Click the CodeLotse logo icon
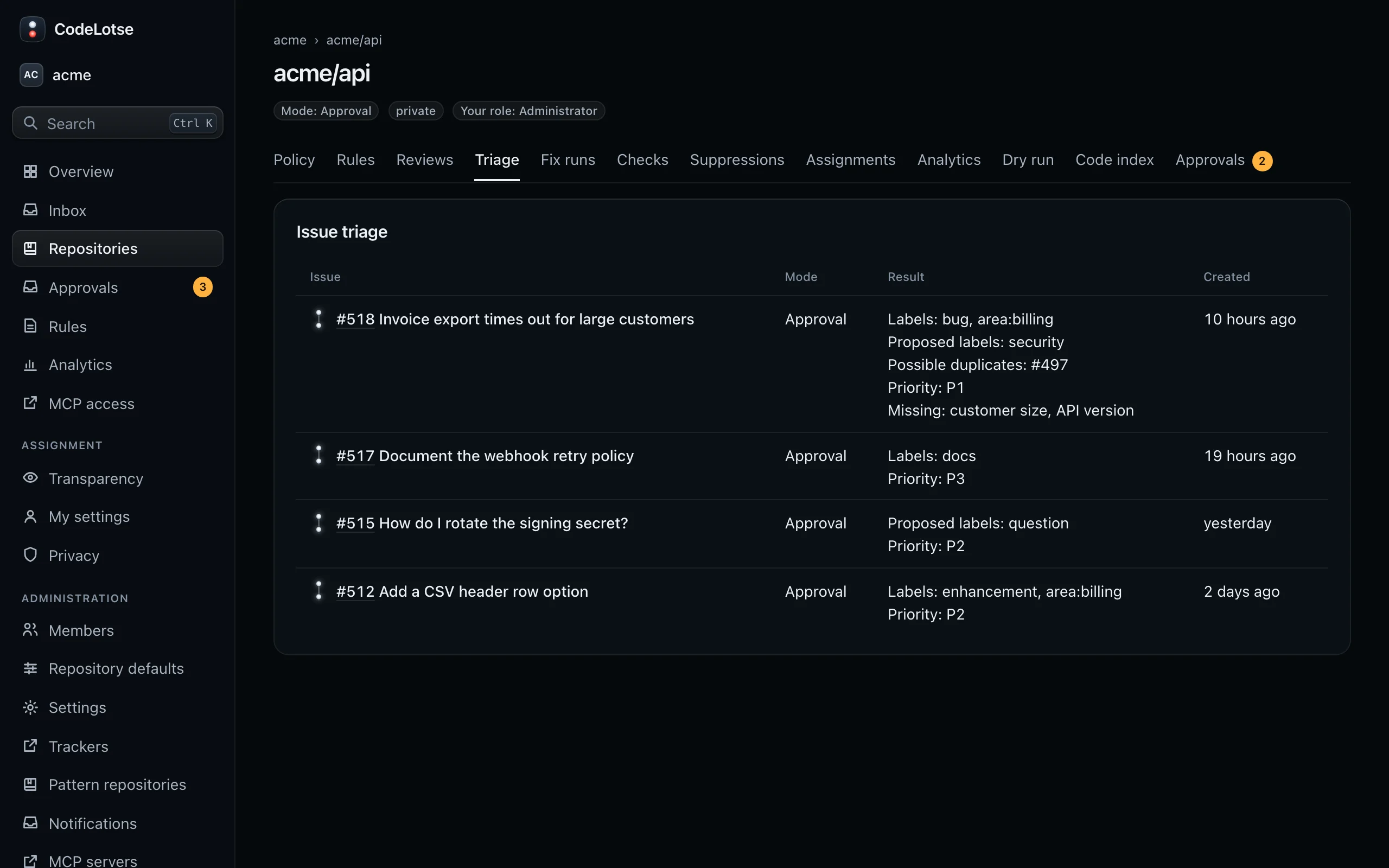Screen dimensions: 1389x868 pos(32,29)
